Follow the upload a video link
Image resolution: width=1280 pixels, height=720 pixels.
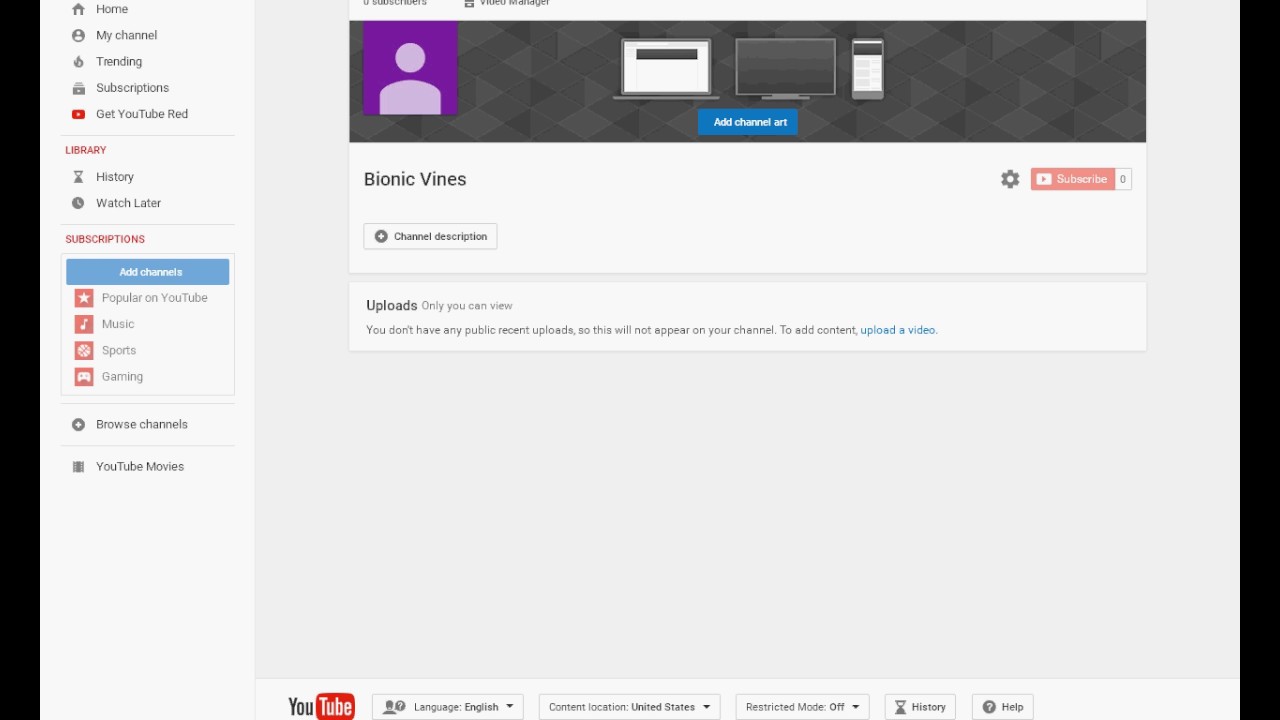898,330
